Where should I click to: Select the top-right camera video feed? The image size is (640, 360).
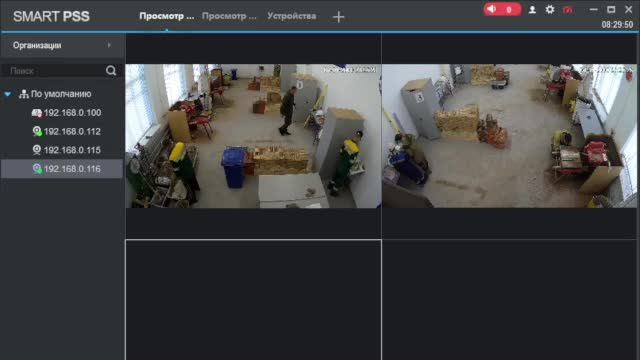point(509,136)
